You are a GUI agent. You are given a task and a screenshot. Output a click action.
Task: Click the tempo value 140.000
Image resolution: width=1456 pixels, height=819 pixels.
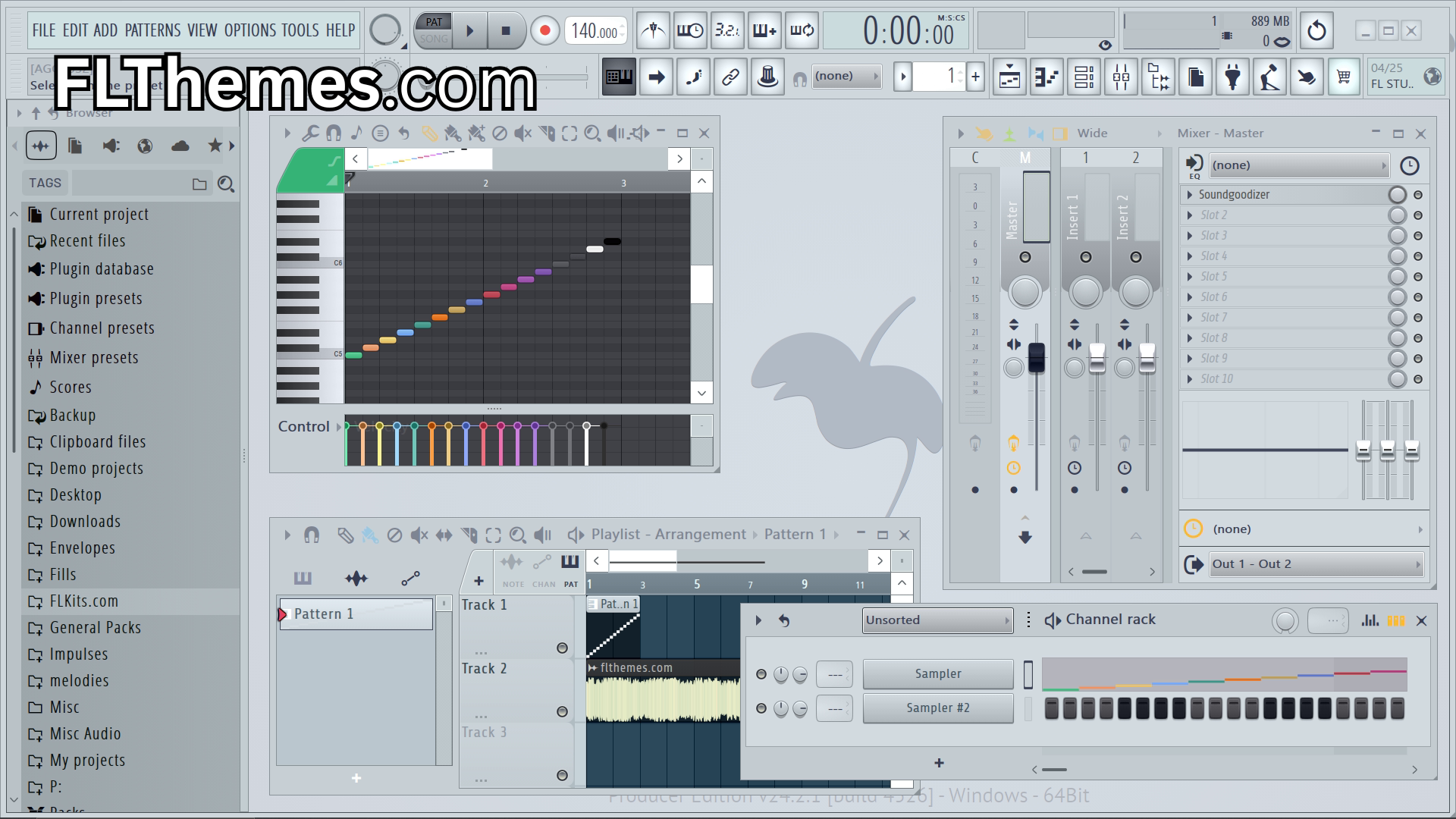[x=595, y=31]
